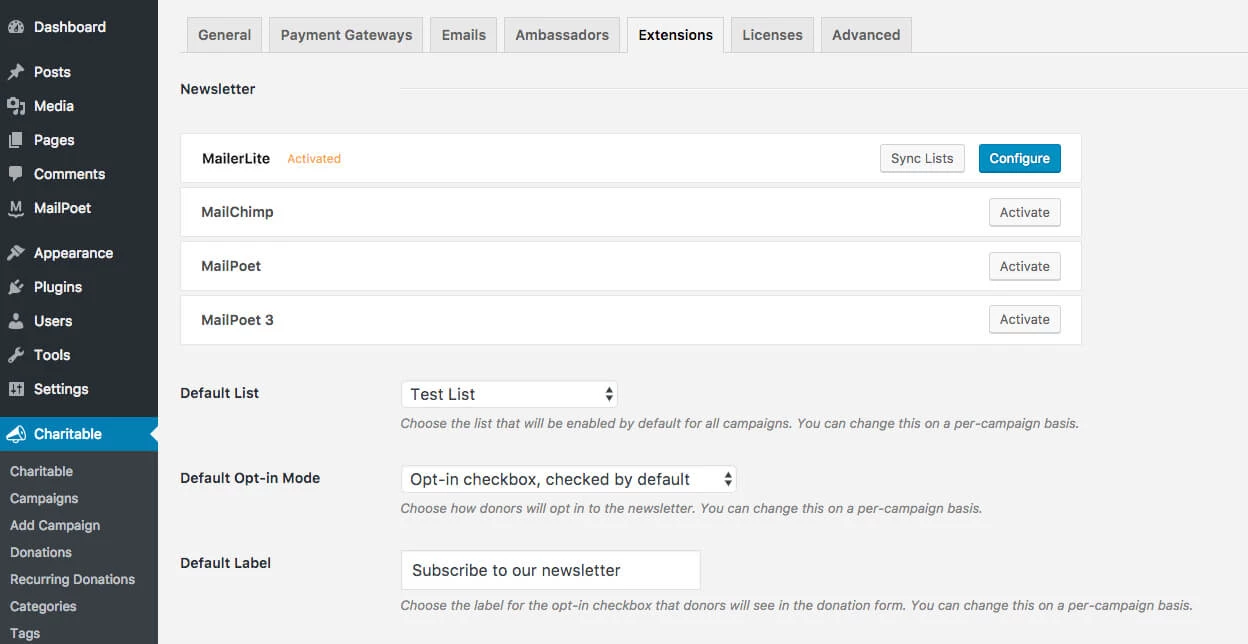Open the Default List dropdown
Image resolution: width=1248 pixels, height=644 pixels.
pos(508,394)
